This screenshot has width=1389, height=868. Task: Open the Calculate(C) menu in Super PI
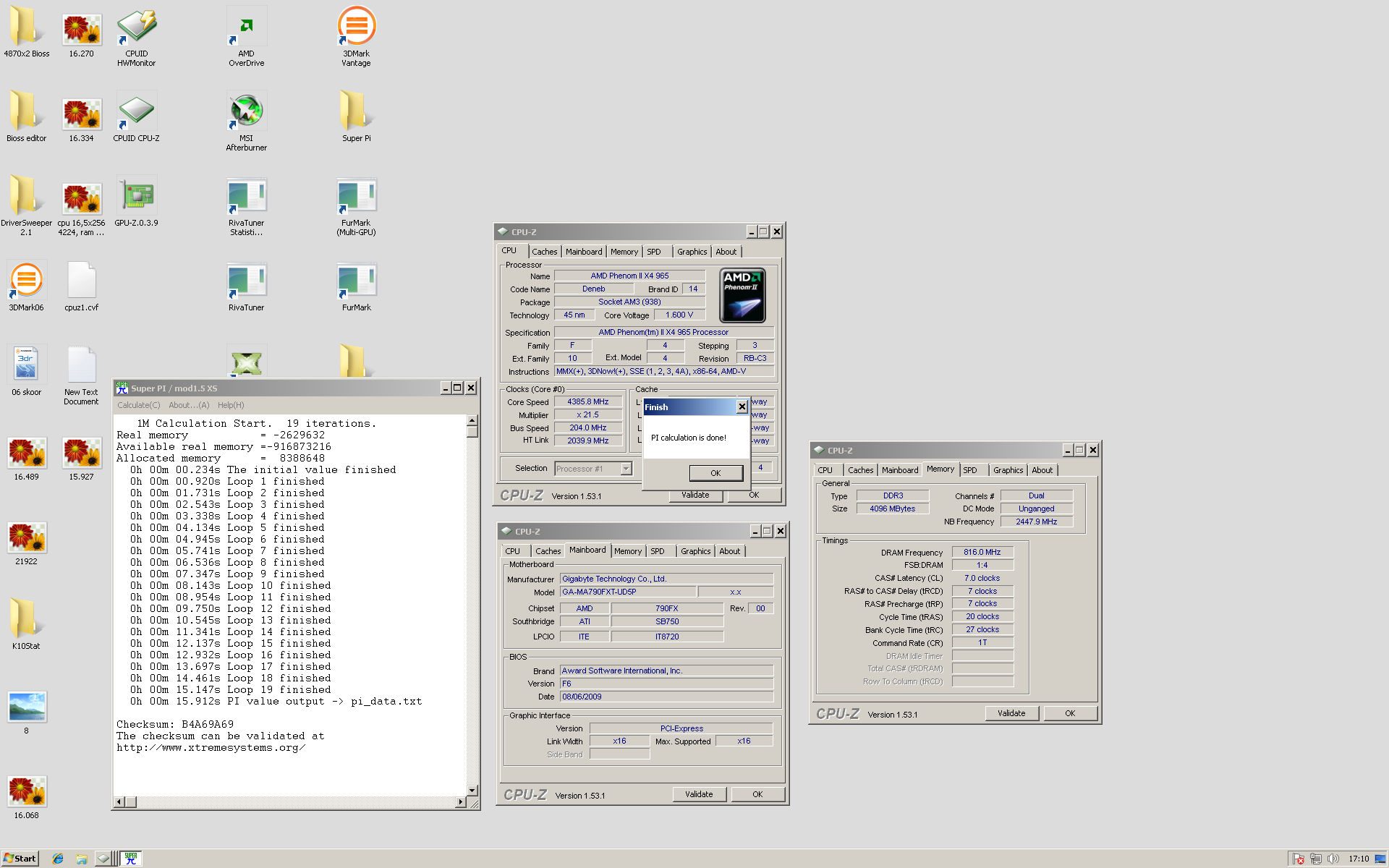click(139, 406)
